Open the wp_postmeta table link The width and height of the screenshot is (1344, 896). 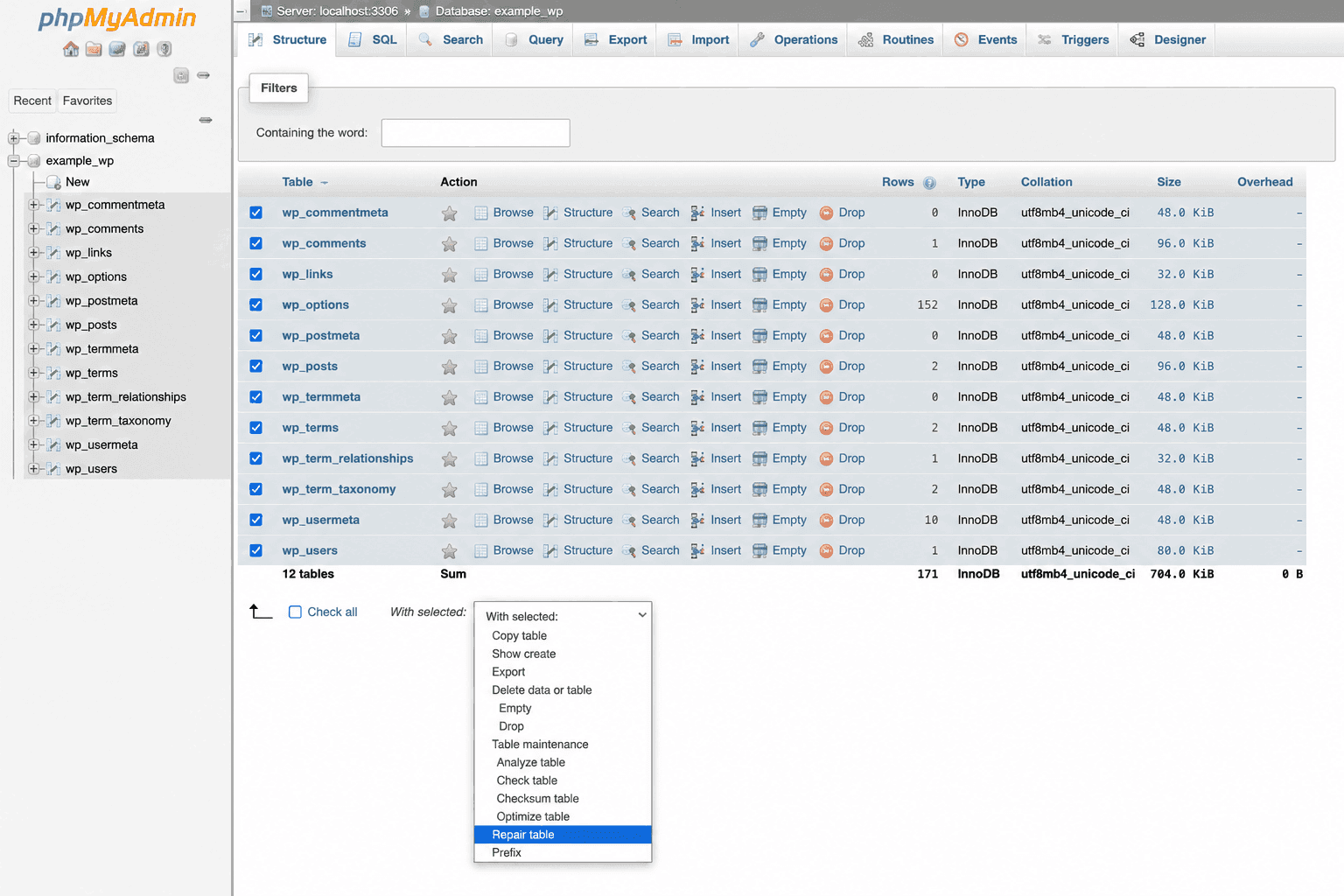pos(320,336)
